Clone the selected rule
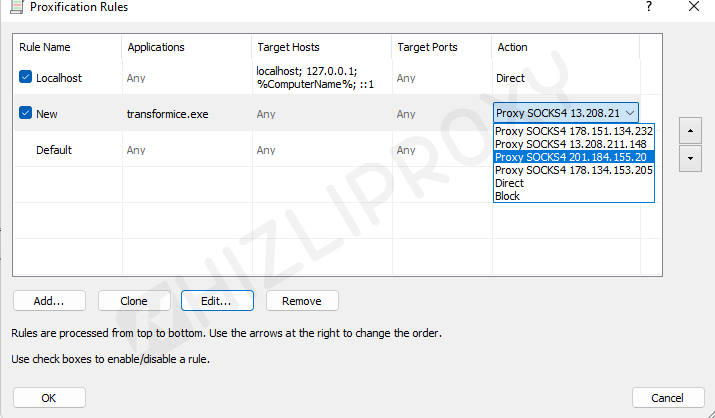 [x=133, y=300]
